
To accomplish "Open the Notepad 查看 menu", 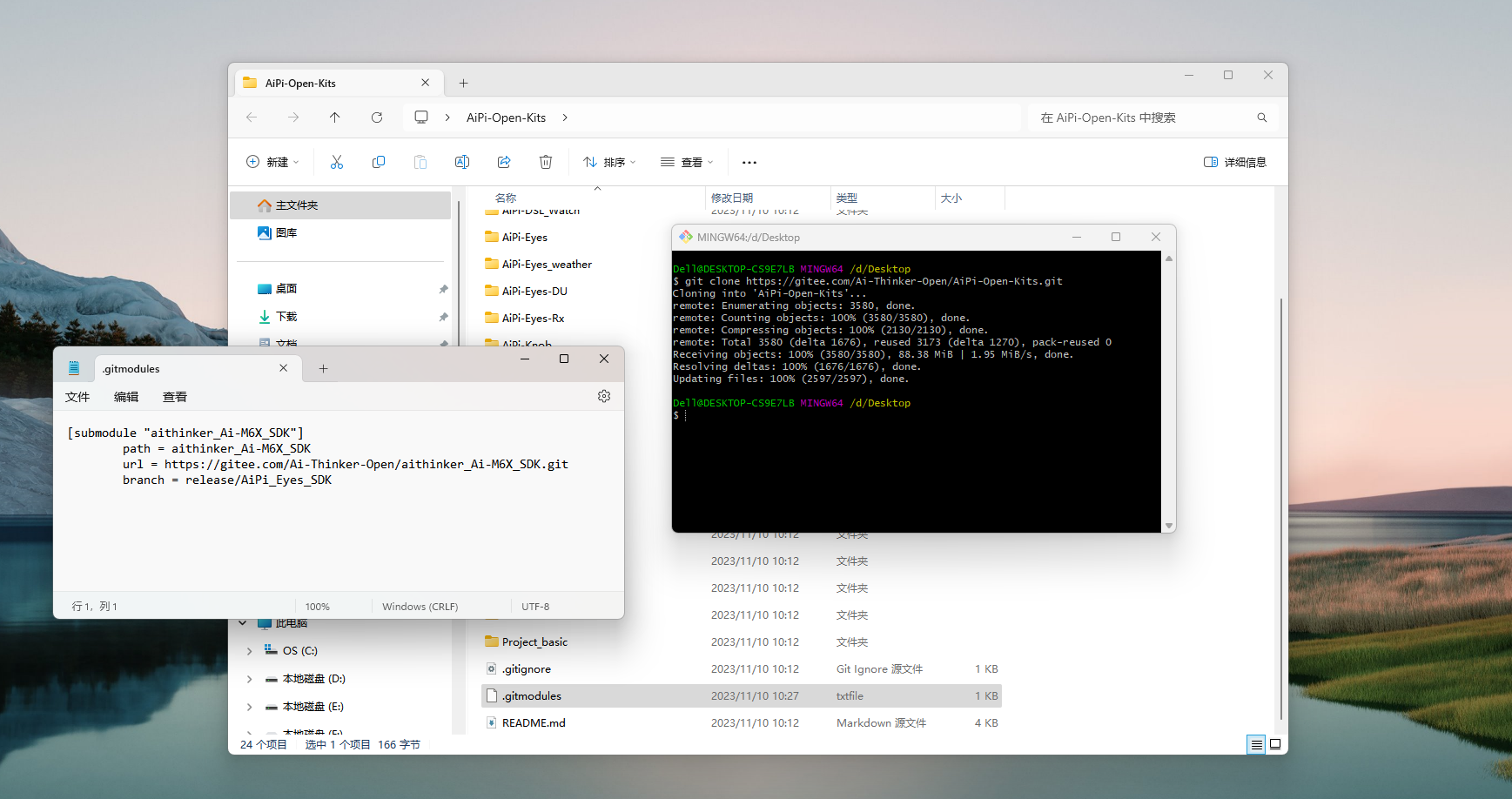I will 175,397.
